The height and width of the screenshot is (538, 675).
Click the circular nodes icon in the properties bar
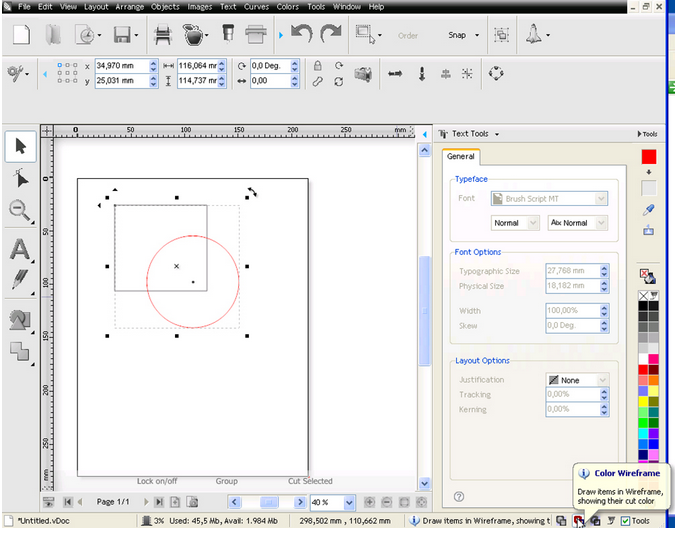[x=496, y=73]
